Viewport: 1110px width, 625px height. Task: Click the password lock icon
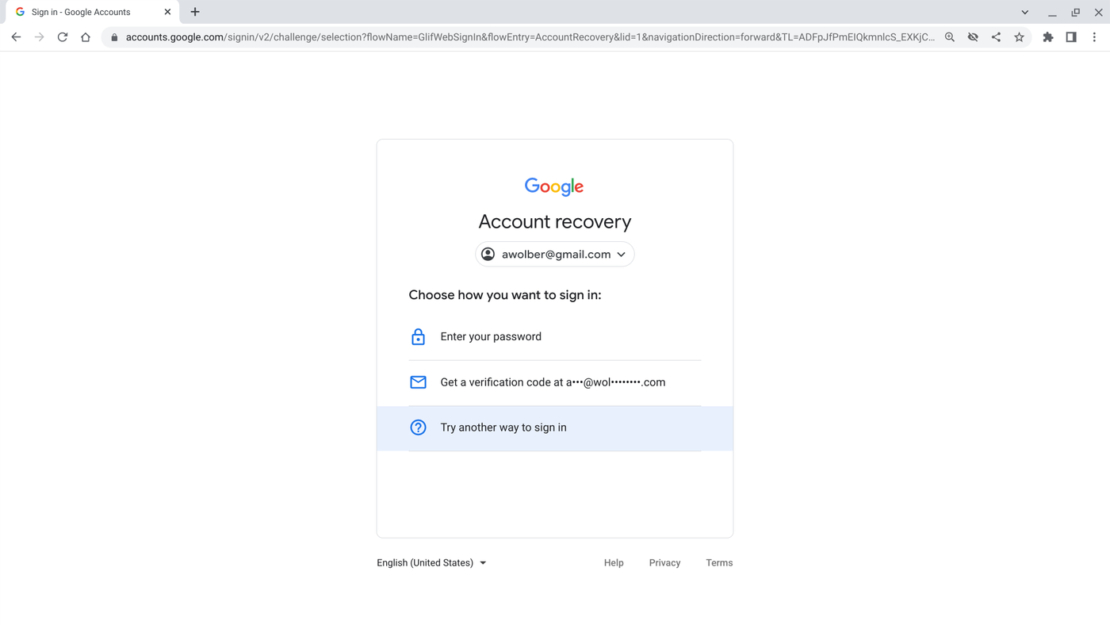418,337
